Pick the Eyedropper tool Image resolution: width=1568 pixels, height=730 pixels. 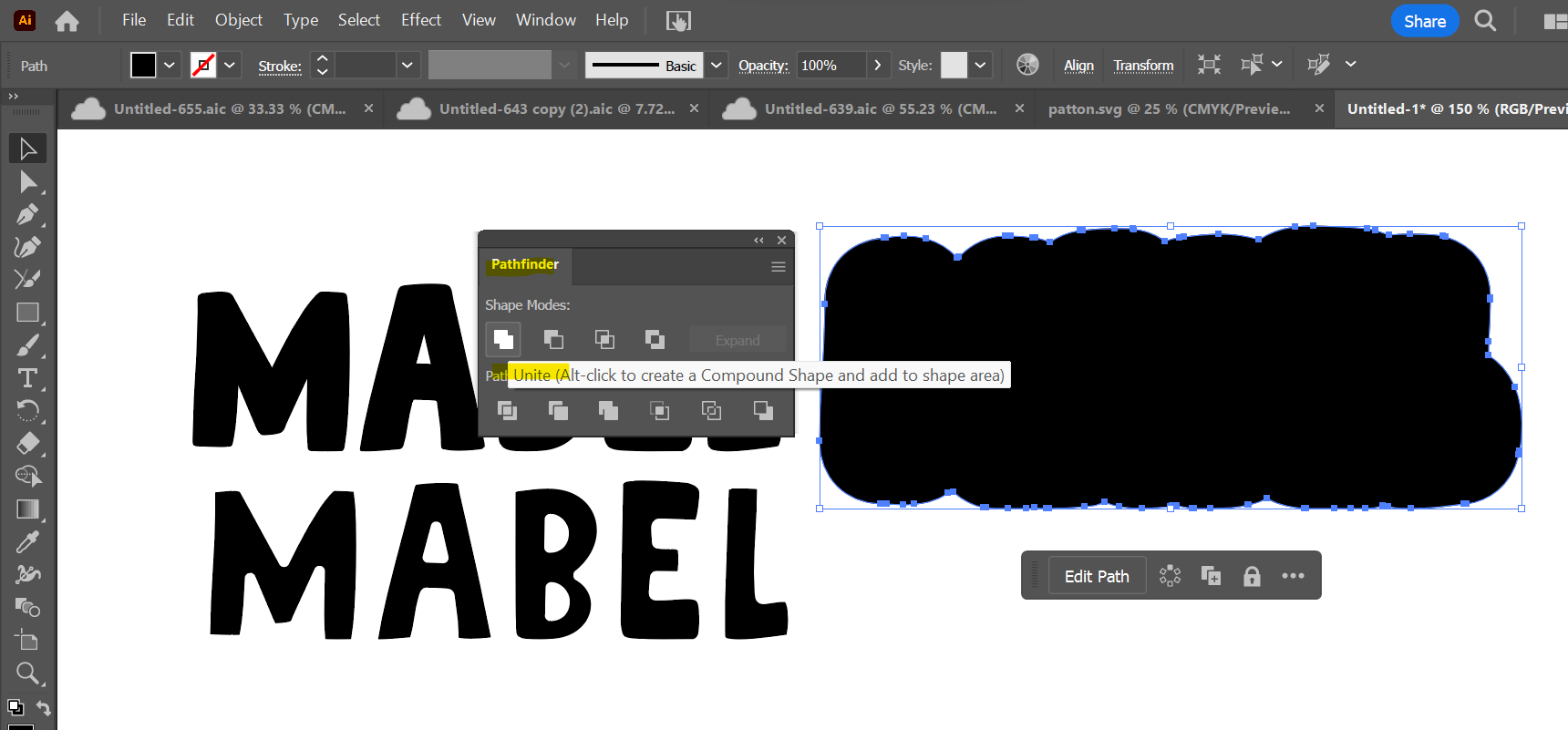coord(27,542)
